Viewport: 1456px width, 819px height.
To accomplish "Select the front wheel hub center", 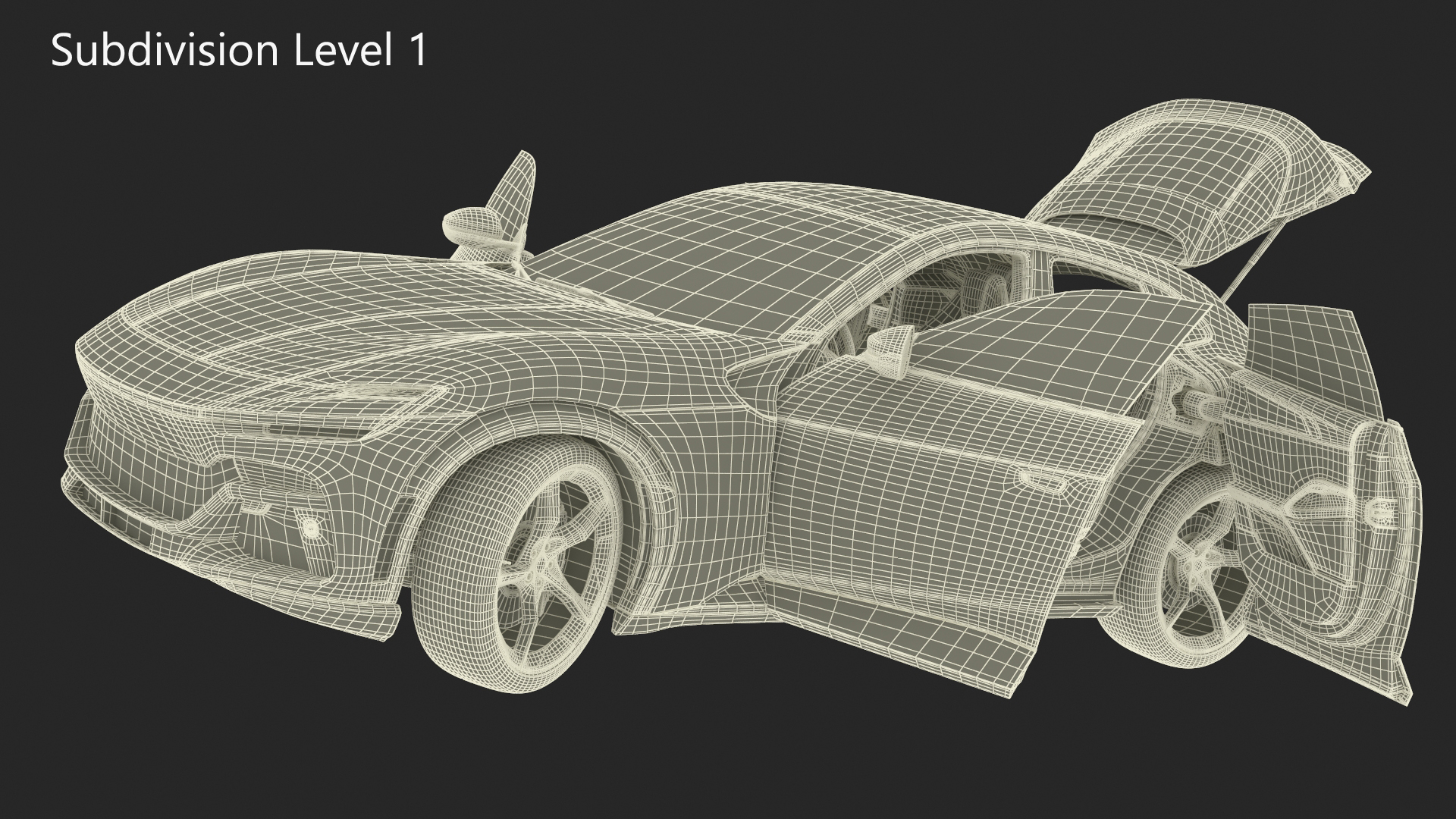I will pos(540,566).
